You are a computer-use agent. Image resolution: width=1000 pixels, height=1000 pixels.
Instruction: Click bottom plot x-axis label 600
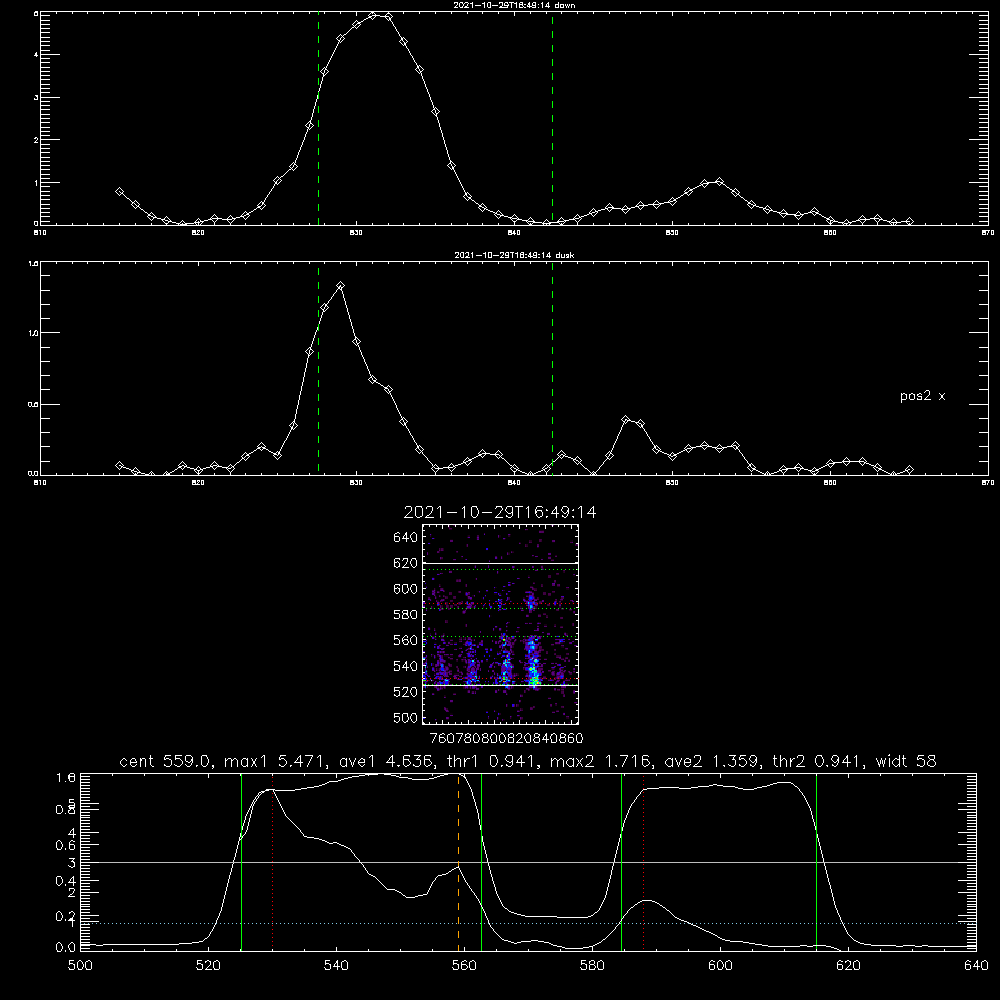click(720, 966)
